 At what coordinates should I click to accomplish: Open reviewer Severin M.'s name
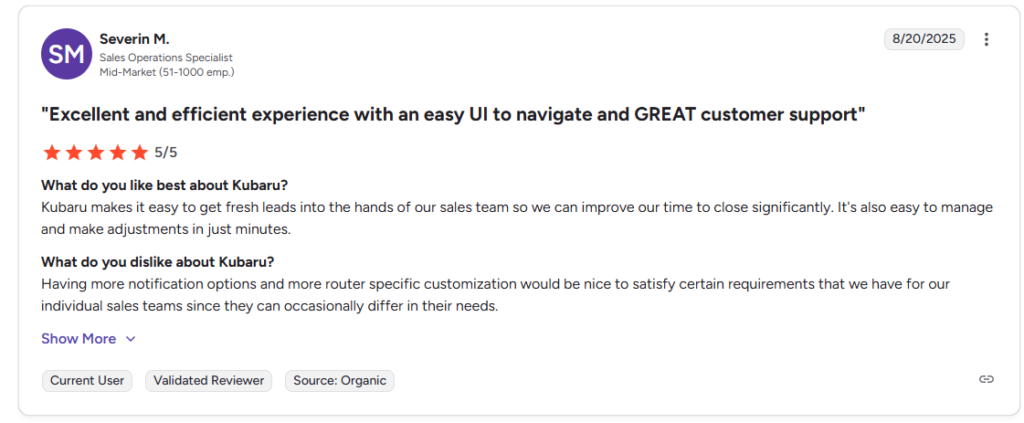(x=134, y=39)
